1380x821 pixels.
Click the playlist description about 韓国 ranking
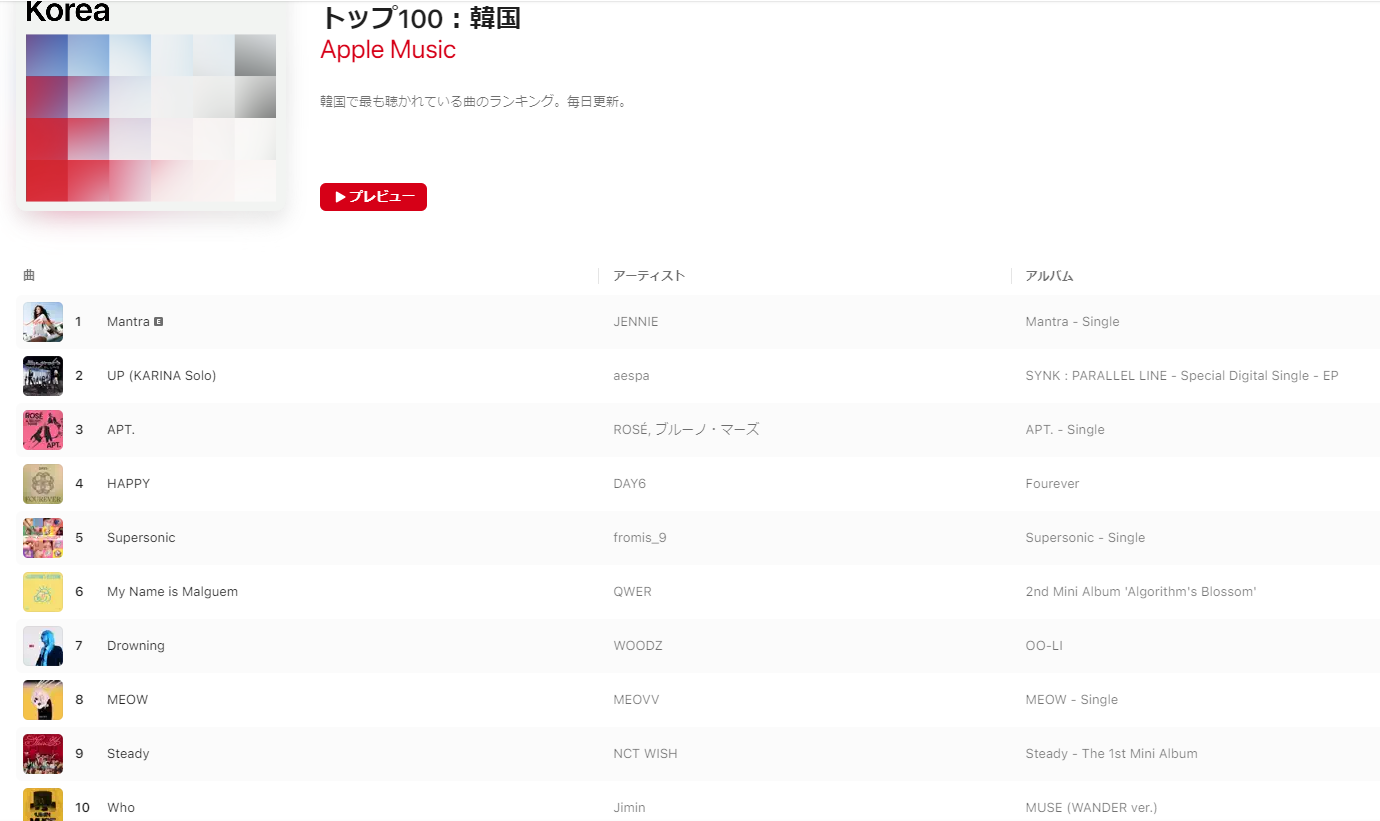pos(473,102)
